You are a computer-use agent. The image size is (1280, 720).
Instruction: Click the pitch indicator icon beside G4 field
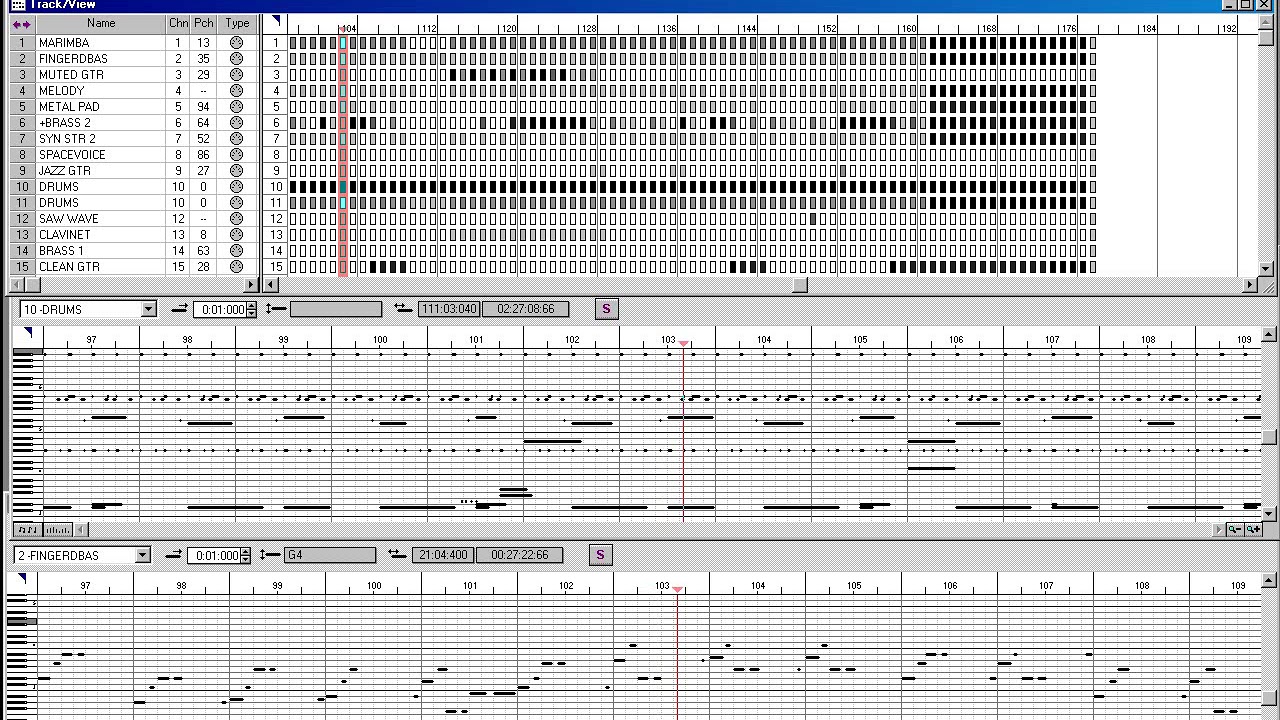pos(270,555)
